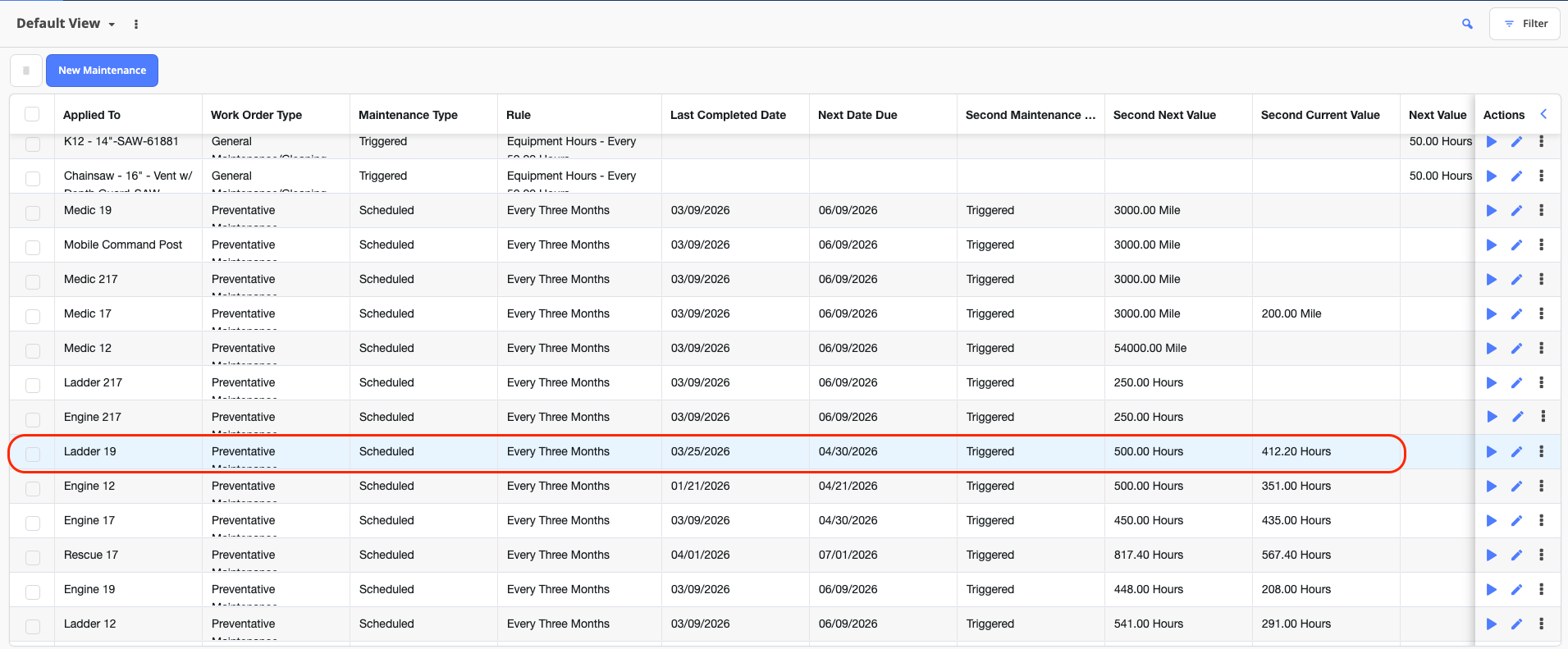Click the 200.00 Mile current value

pyautogui.click(x=1291, y=313)
